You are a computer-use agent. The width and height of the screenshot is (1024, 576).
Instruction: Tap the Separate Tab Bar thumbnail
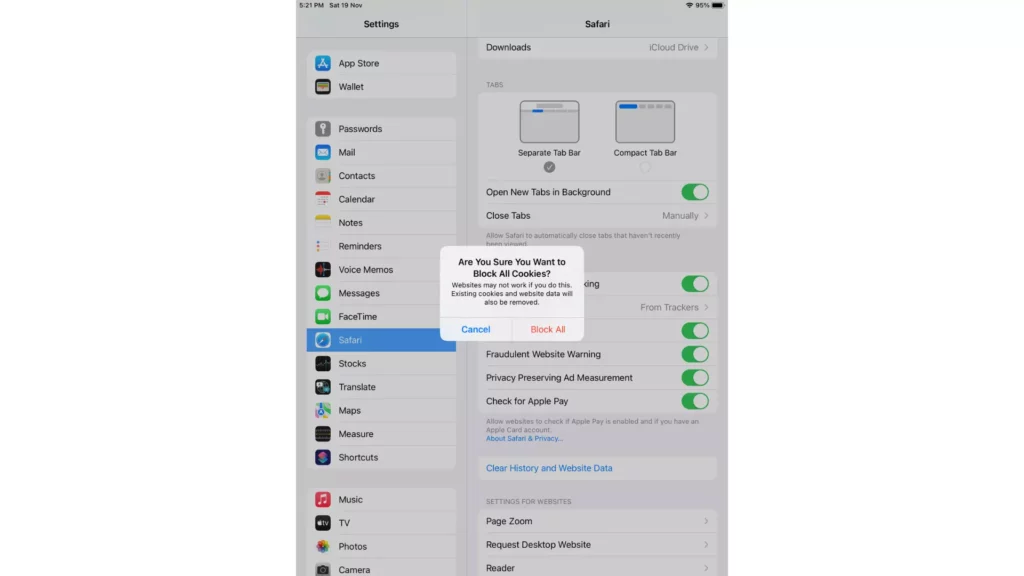click(549, 122)
